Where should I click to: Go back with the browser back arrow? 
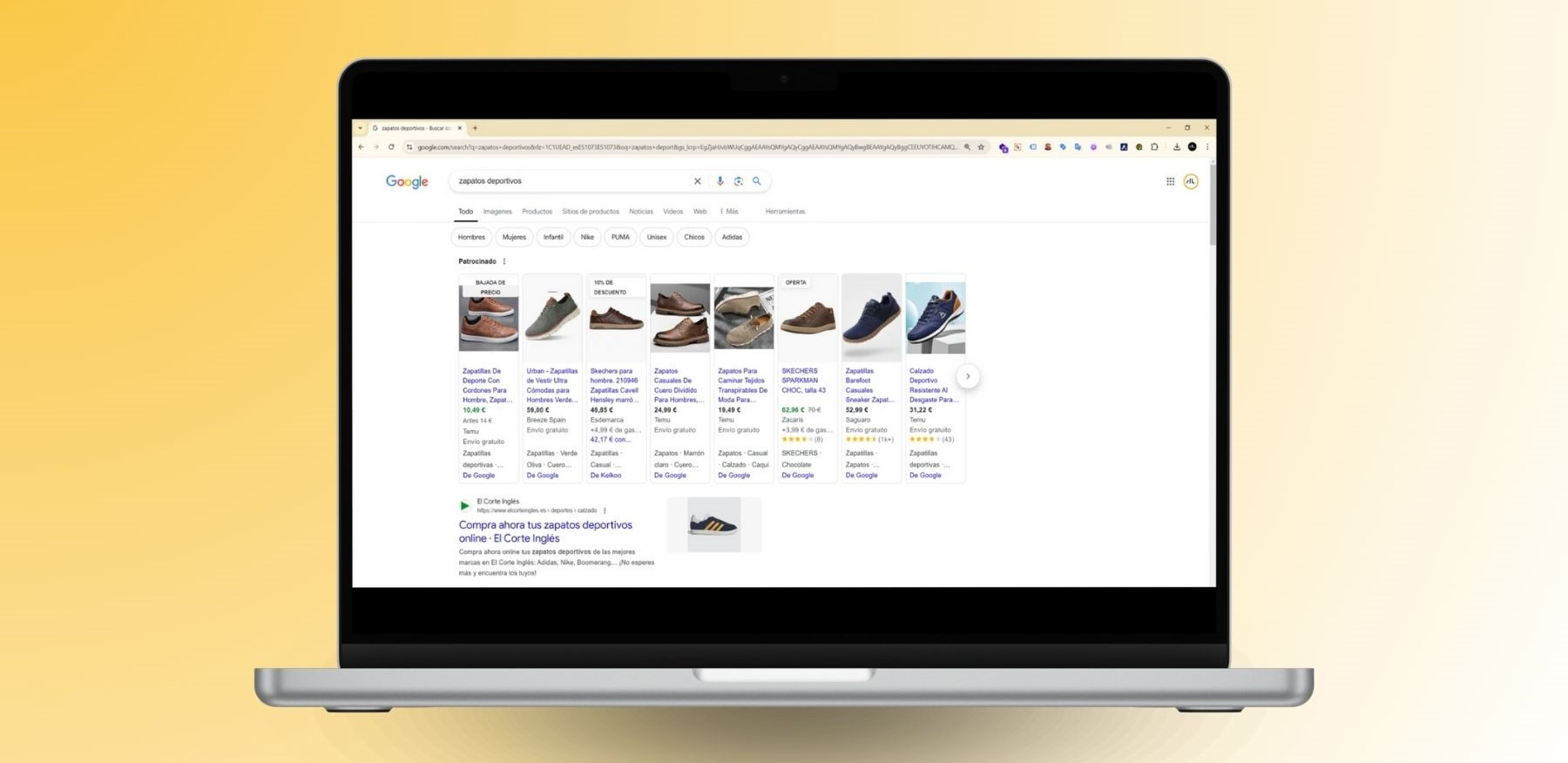361,147
